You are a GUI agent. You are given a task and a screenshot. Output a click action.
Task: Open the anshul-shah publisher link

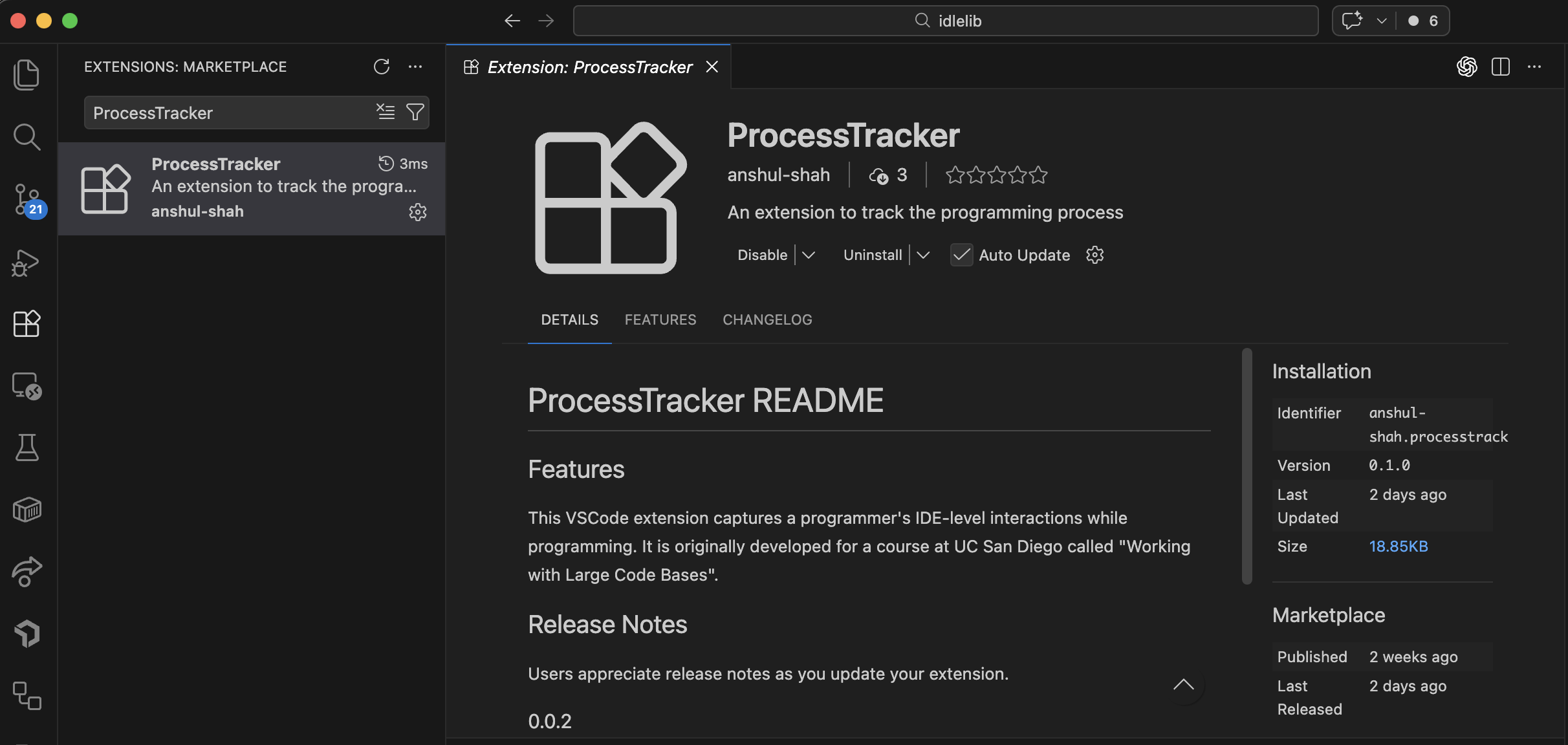tap(779, 175)
